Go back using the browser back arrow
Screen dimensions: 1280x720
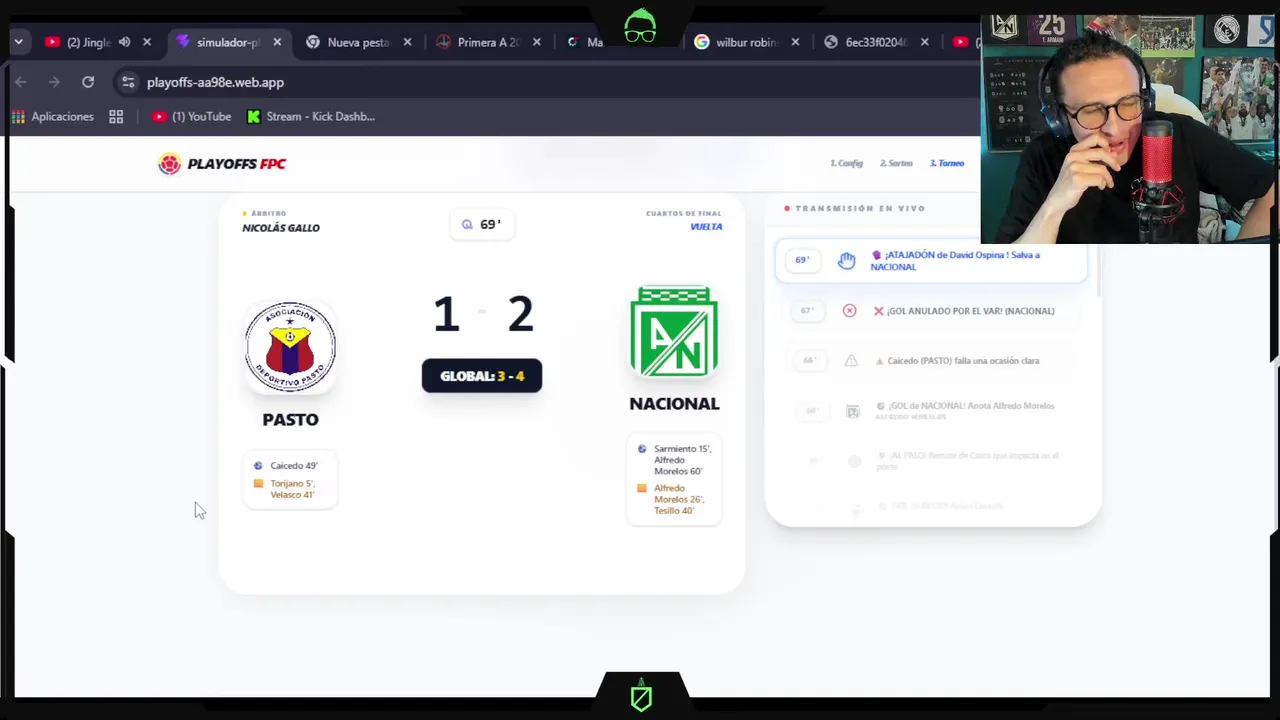21,82
